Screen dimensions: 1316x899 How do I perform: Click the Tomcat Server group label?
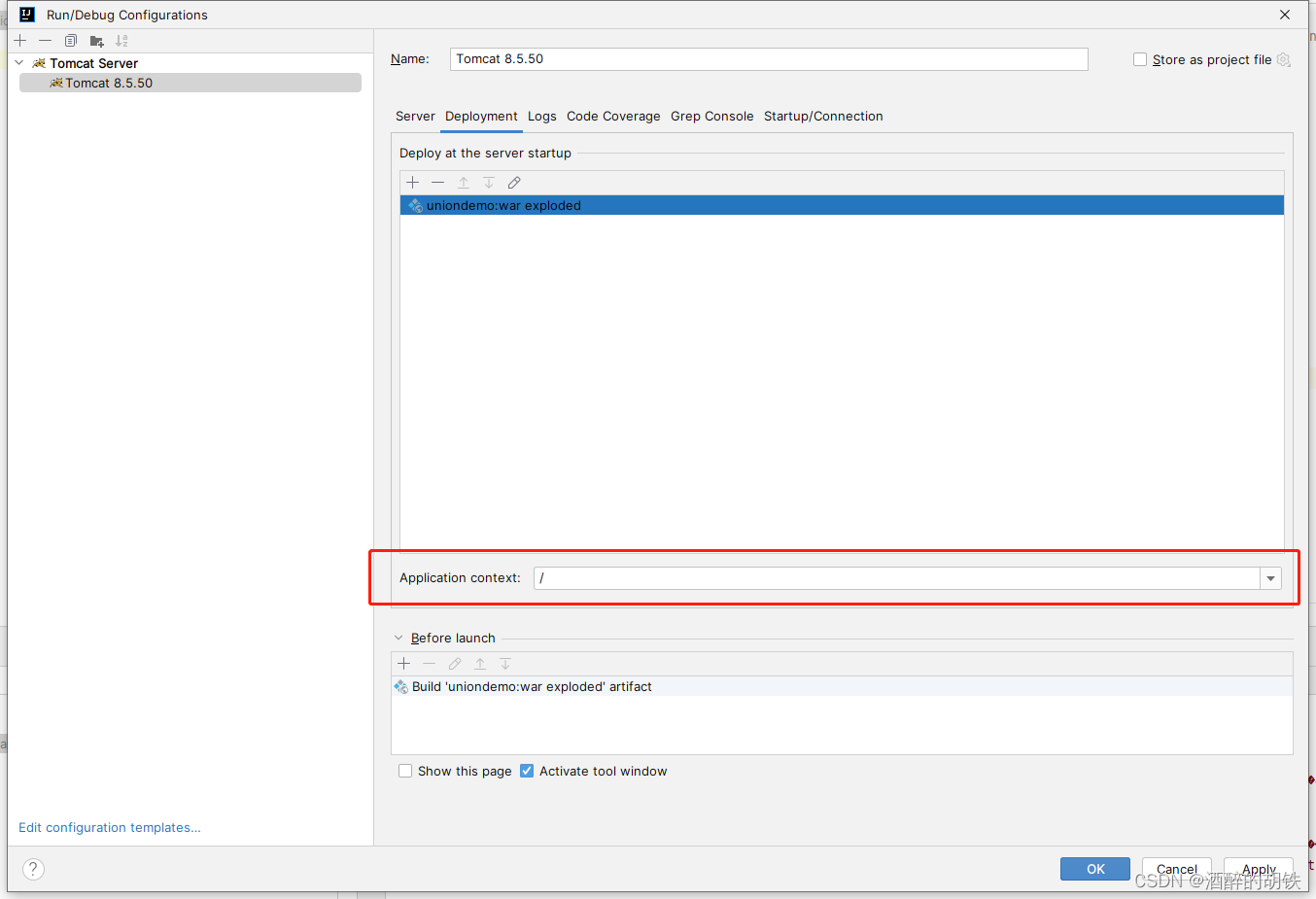[94, 63]
